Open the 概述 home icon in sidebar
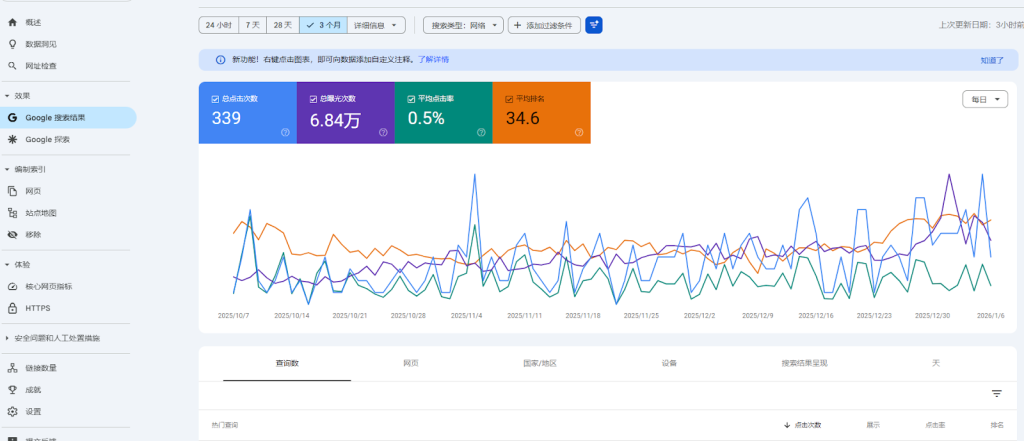 tap(12, 22)
